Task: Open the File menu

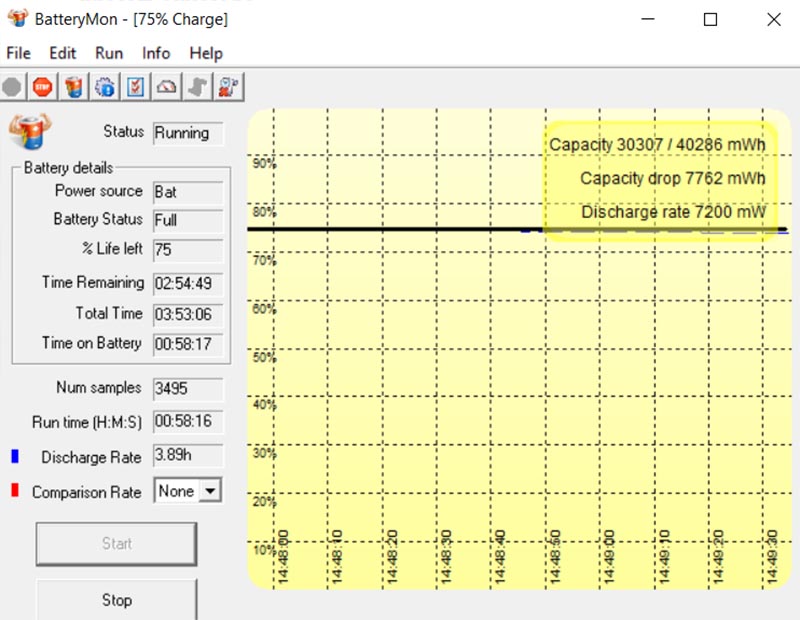Action: (18, 53)
